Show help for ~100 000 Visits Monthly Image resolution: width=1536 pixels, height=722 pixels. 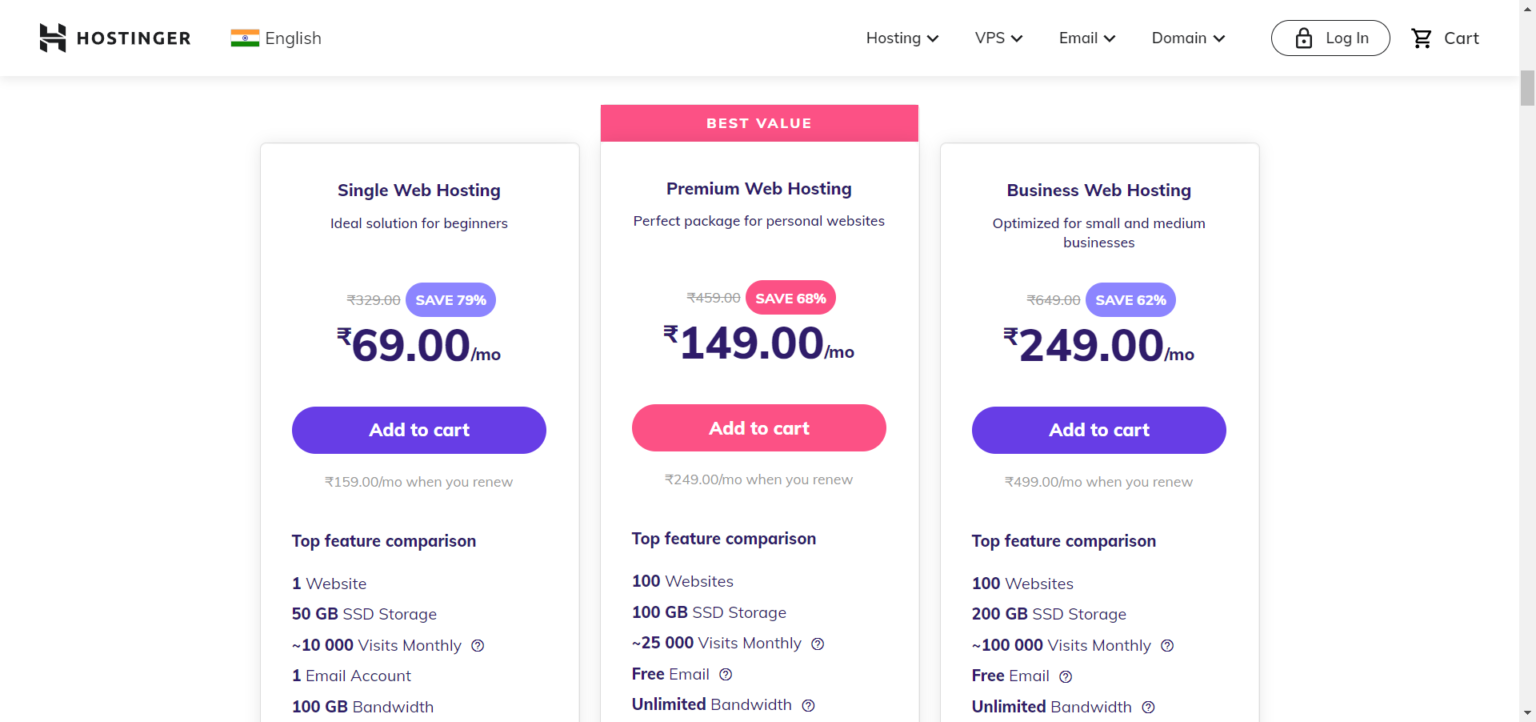pyautogui.click(x=1167, y=645)
